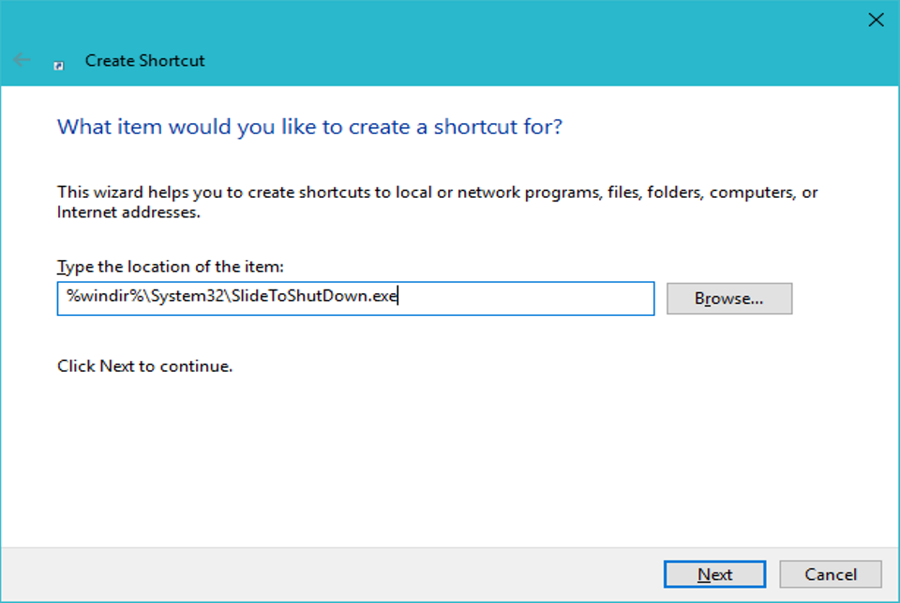Screen dimensions: 900x603
Task: Click 'Type the location of the item:' label
Action: click(x=170, y=267)
